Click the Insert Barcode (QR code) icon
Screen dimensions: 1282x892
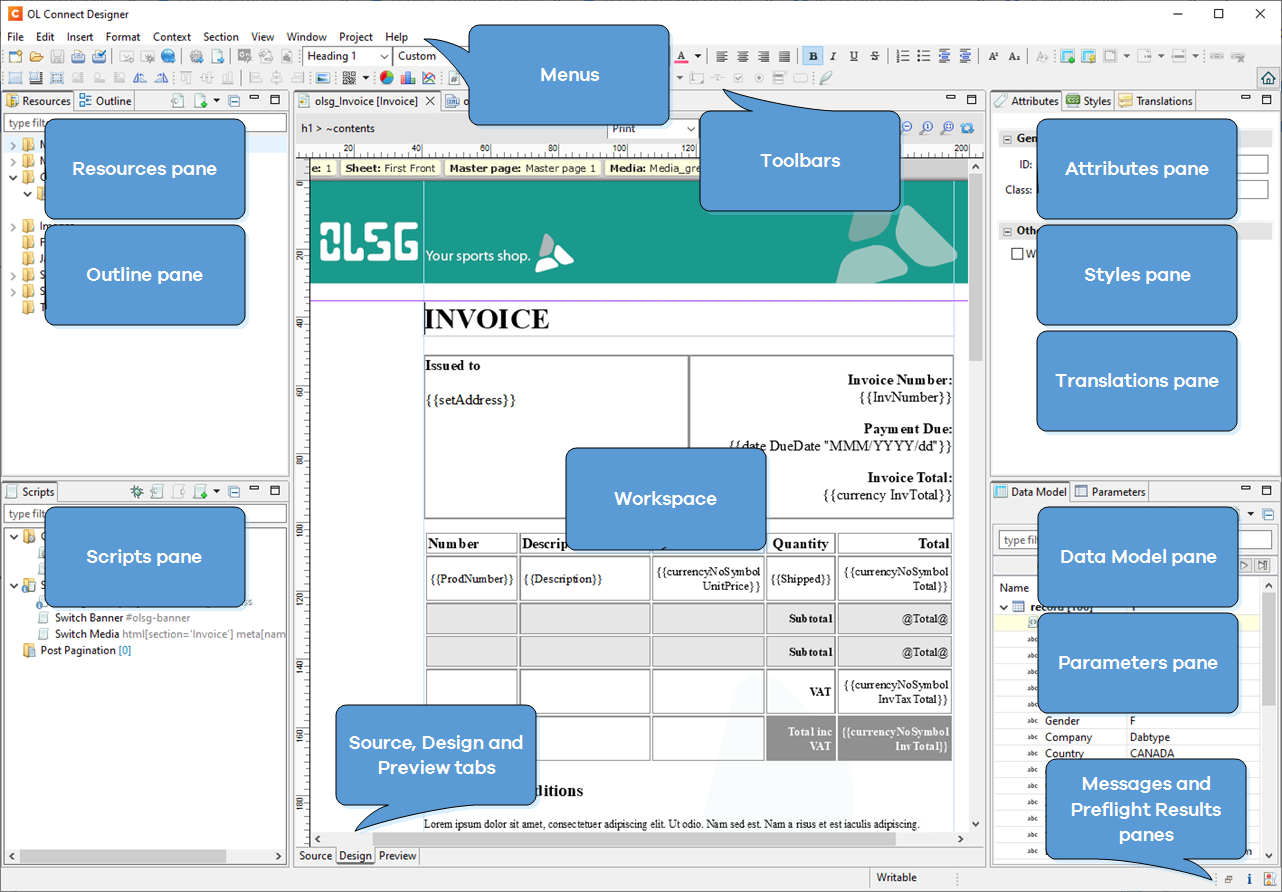click(x=349, y=78)
